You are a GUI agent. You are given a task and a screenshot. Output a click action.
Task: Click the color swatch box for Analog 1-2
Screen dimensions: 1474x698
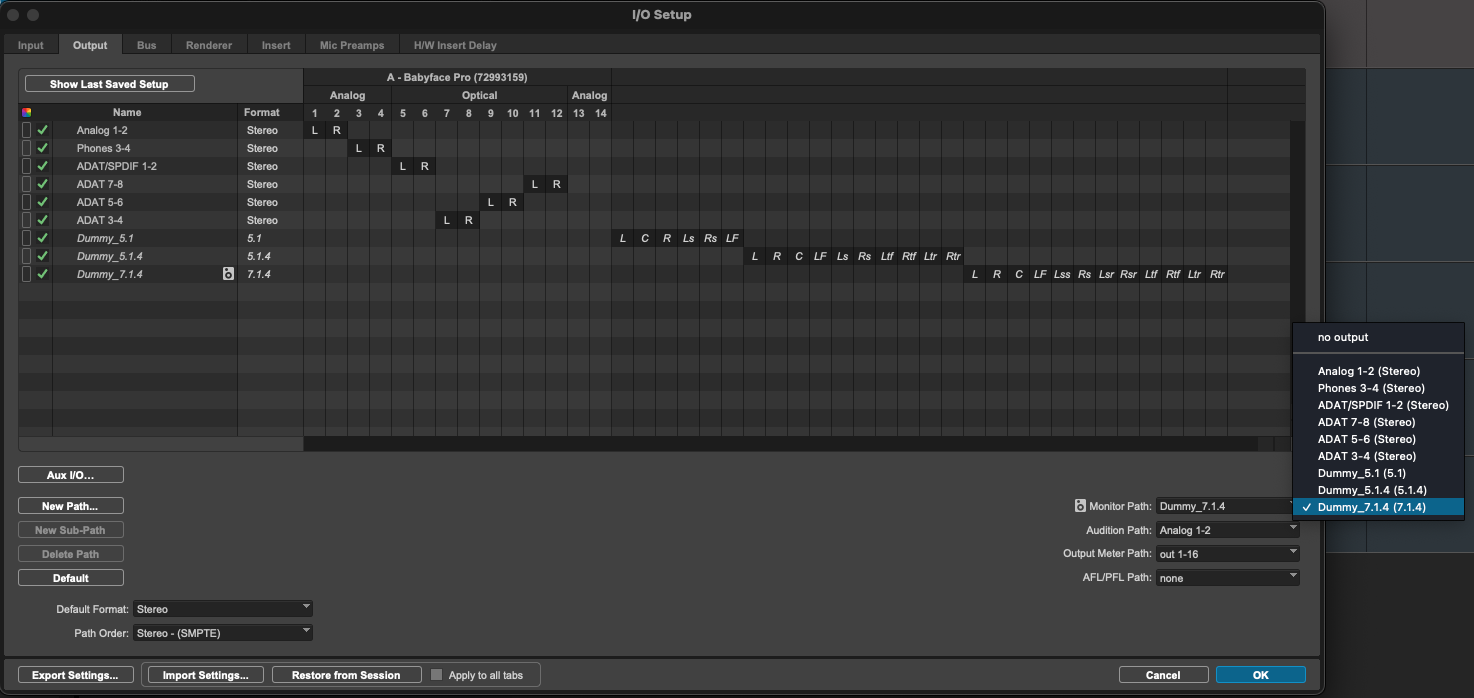point(26,130)
